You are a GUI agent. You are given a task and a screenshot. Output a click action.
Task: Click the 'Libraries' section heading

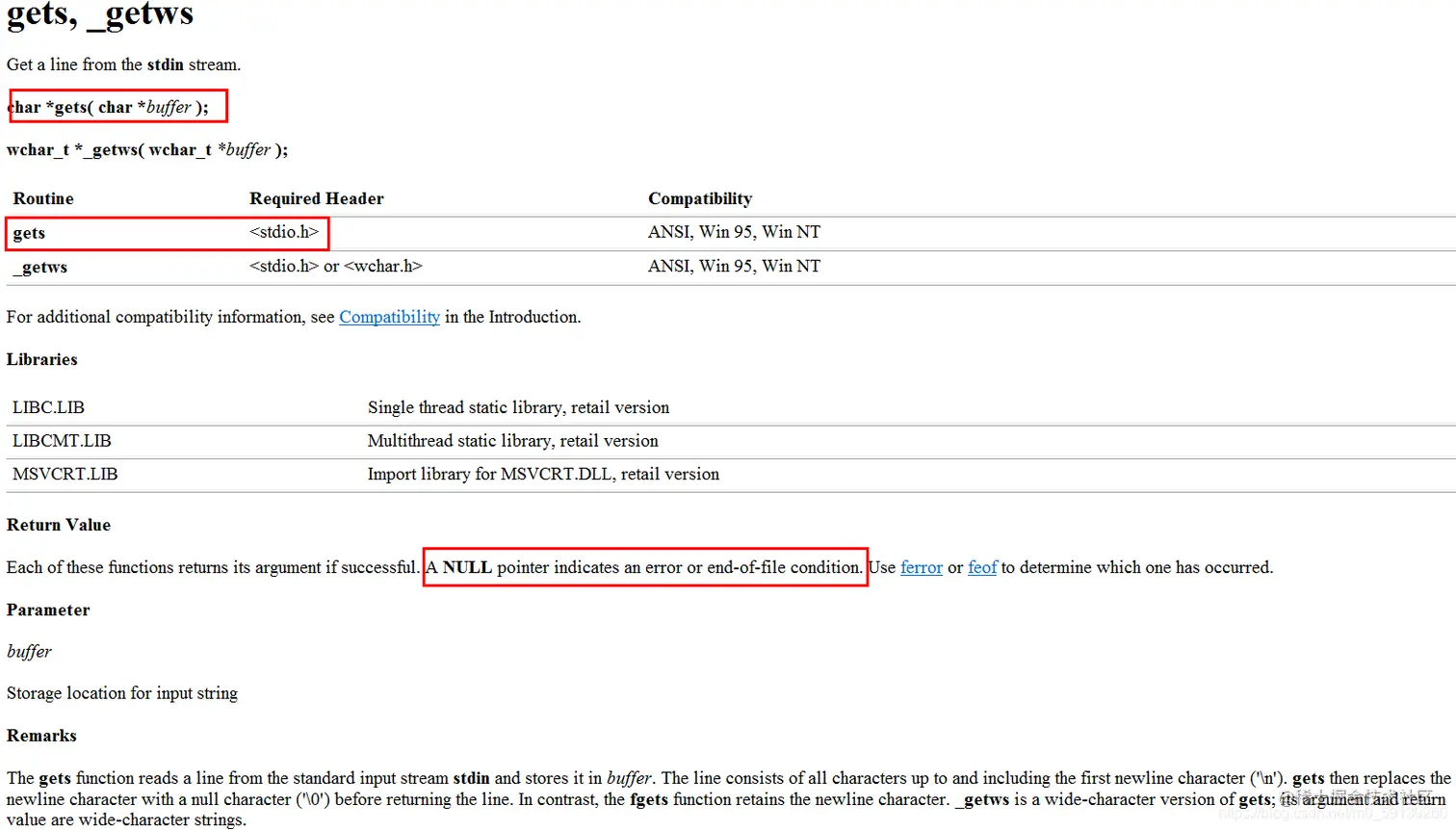(42, 359)
